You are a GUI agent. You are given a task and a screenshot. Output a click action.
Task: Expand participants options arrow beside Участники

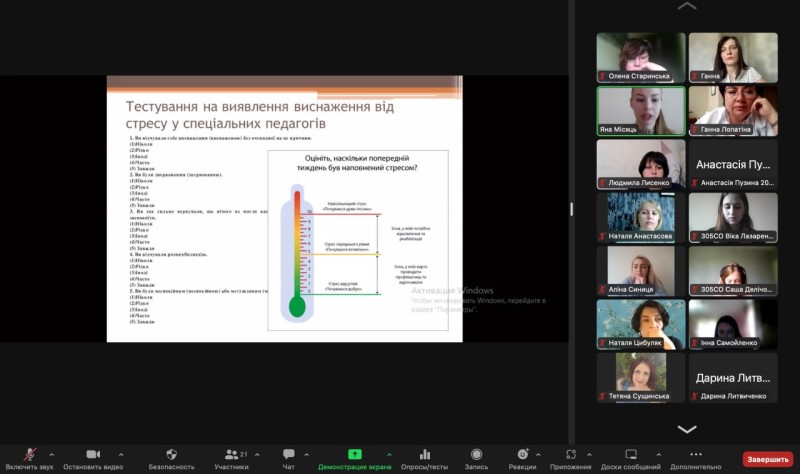point(257,454)
